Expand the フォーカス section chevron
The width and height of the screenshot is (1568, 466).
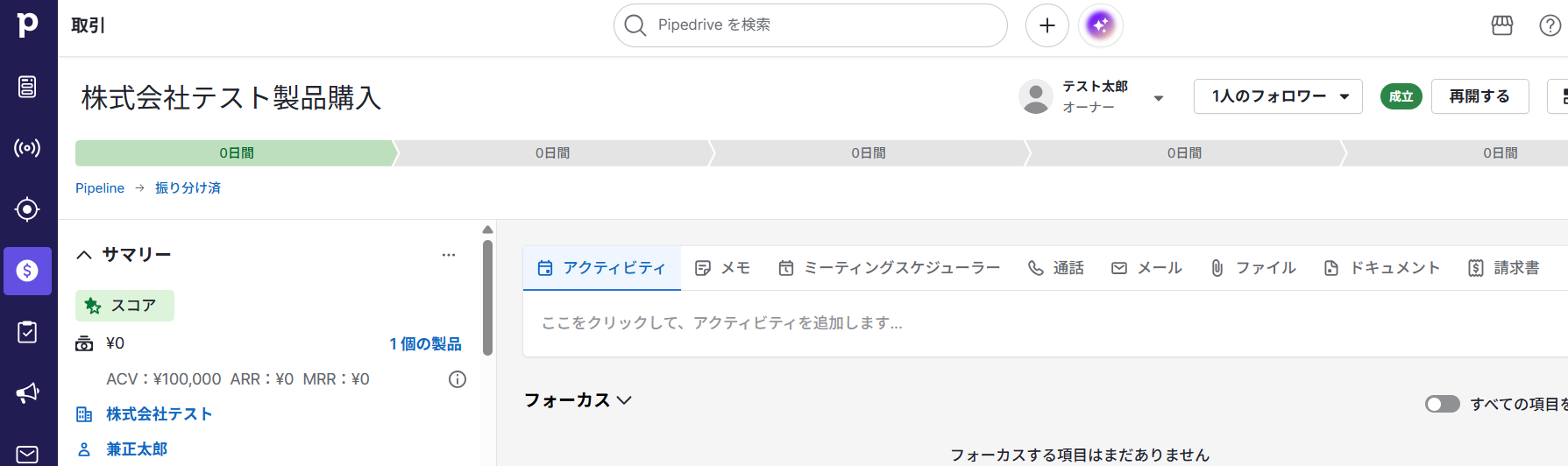[x=624, y=400]
